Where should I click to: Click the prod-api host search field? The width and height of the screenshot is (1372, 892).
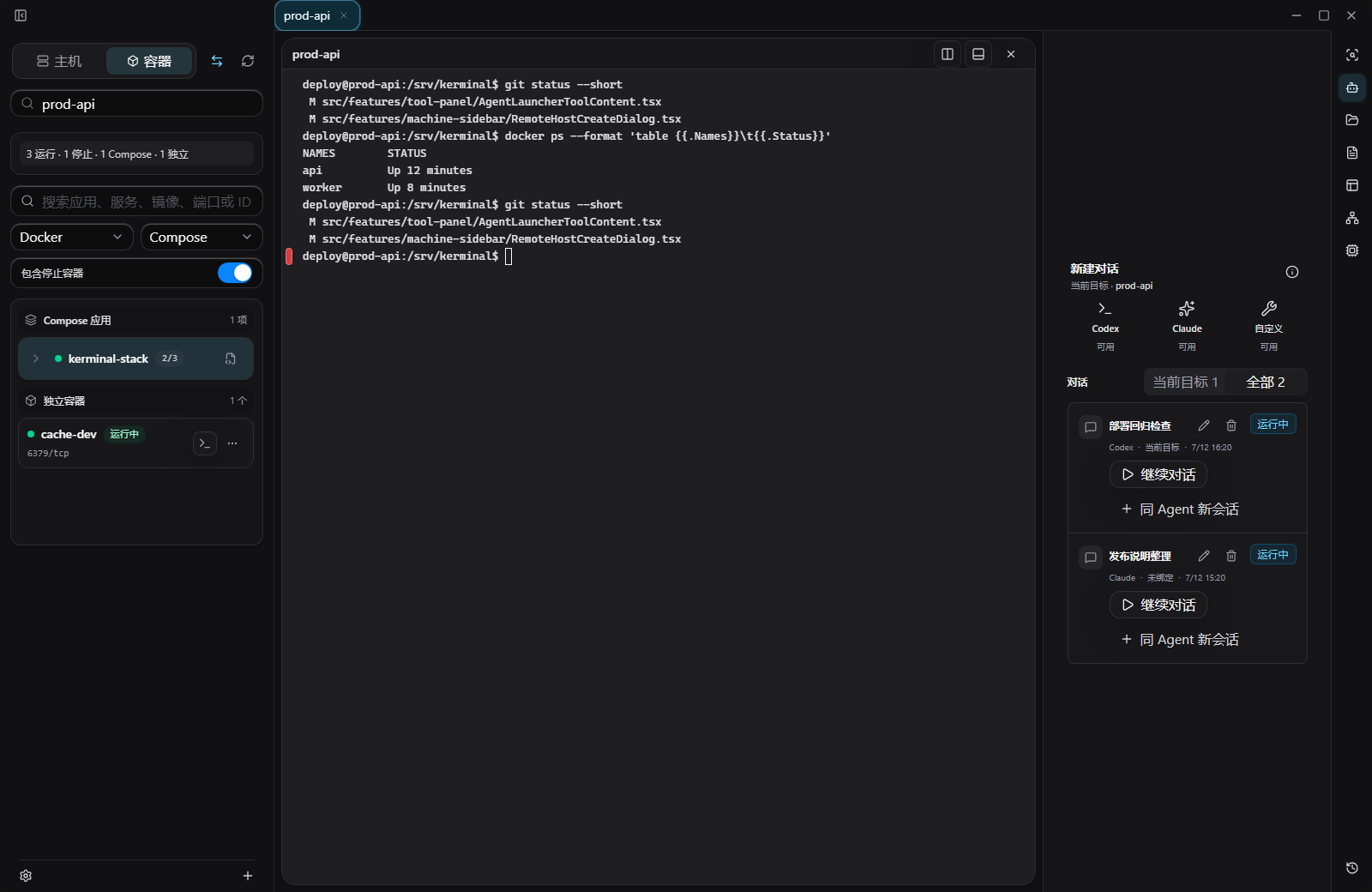[x=136, y=104]
